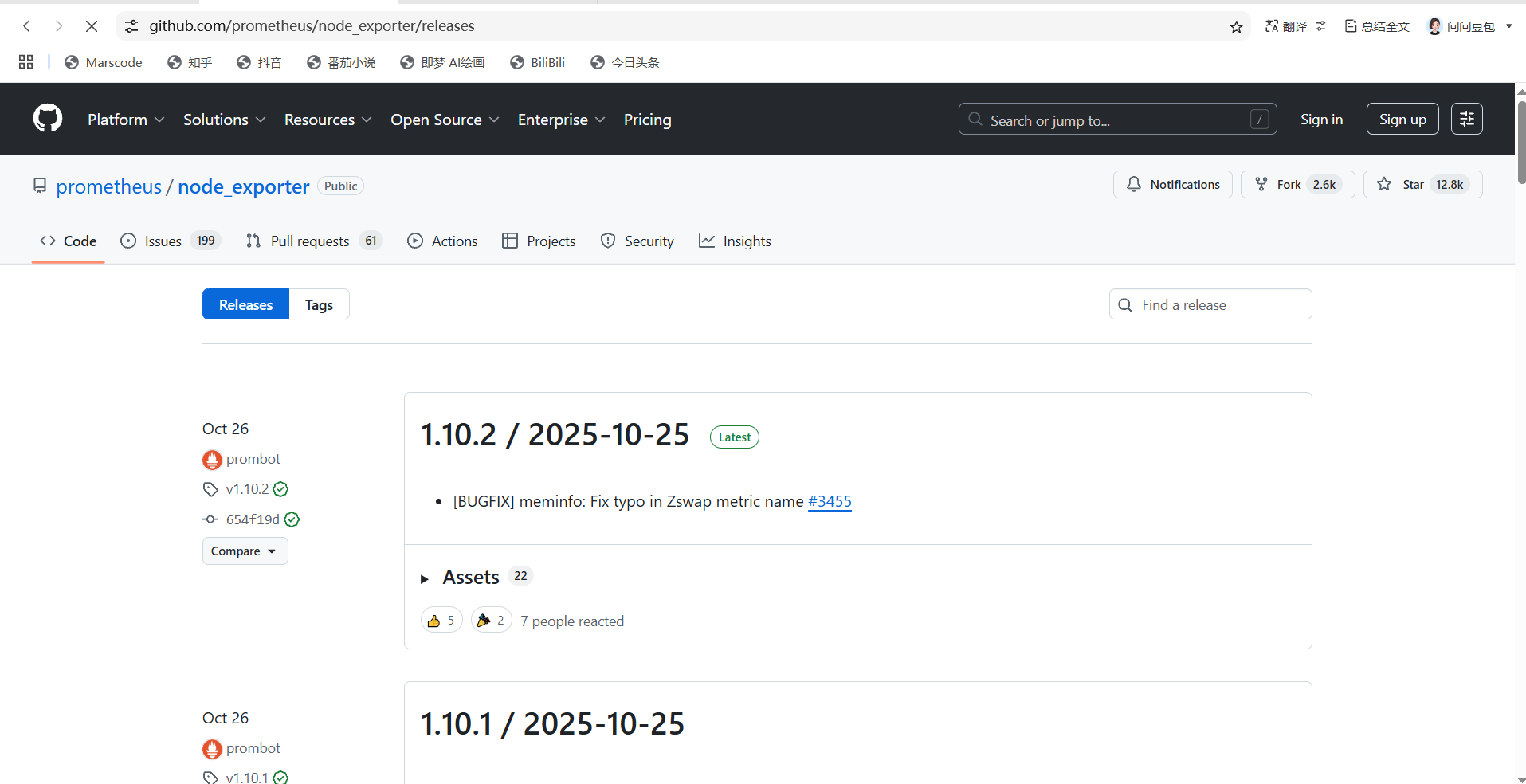Open the prometheus organization link
The width and height of the screenshot is (1526, 784).
point(108,186)
